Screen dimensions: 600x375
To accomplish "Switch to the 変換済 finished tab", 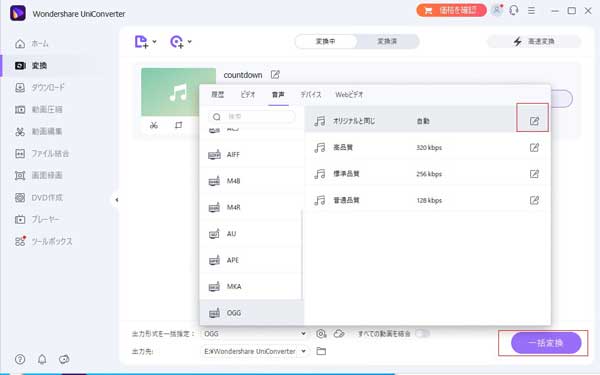I will (x=387, y=41).
